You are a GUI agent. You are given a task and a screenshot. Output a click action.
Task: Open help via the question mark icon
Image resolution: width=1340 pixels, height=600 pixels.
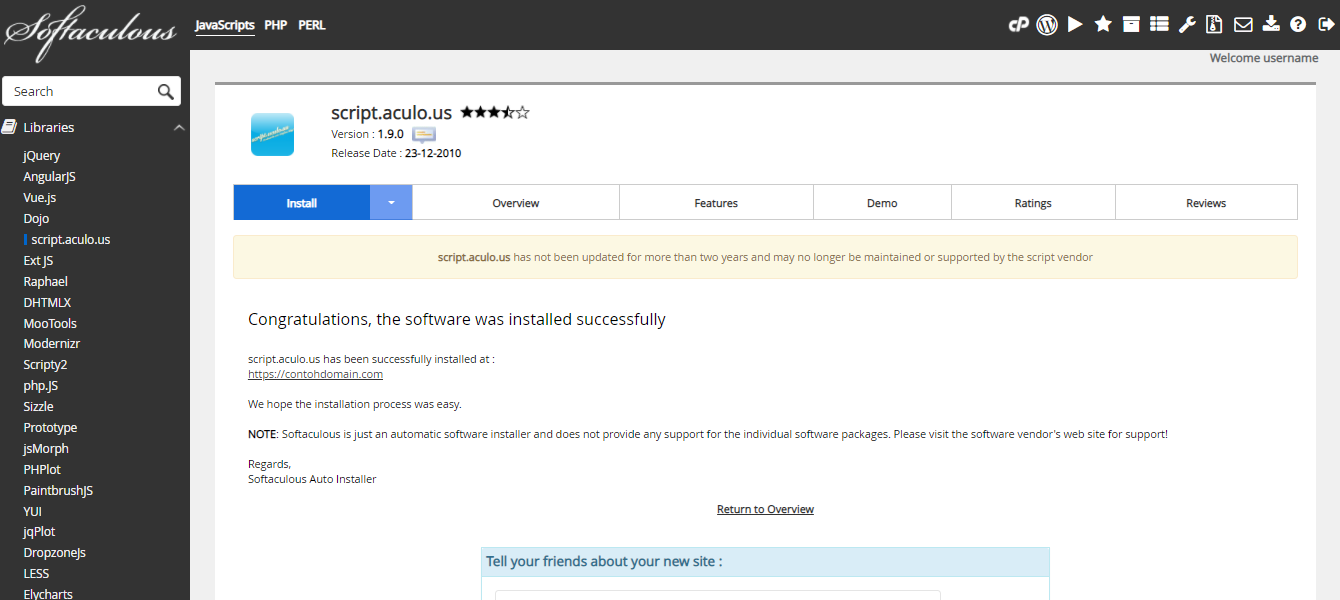[x=1298, y=25]
